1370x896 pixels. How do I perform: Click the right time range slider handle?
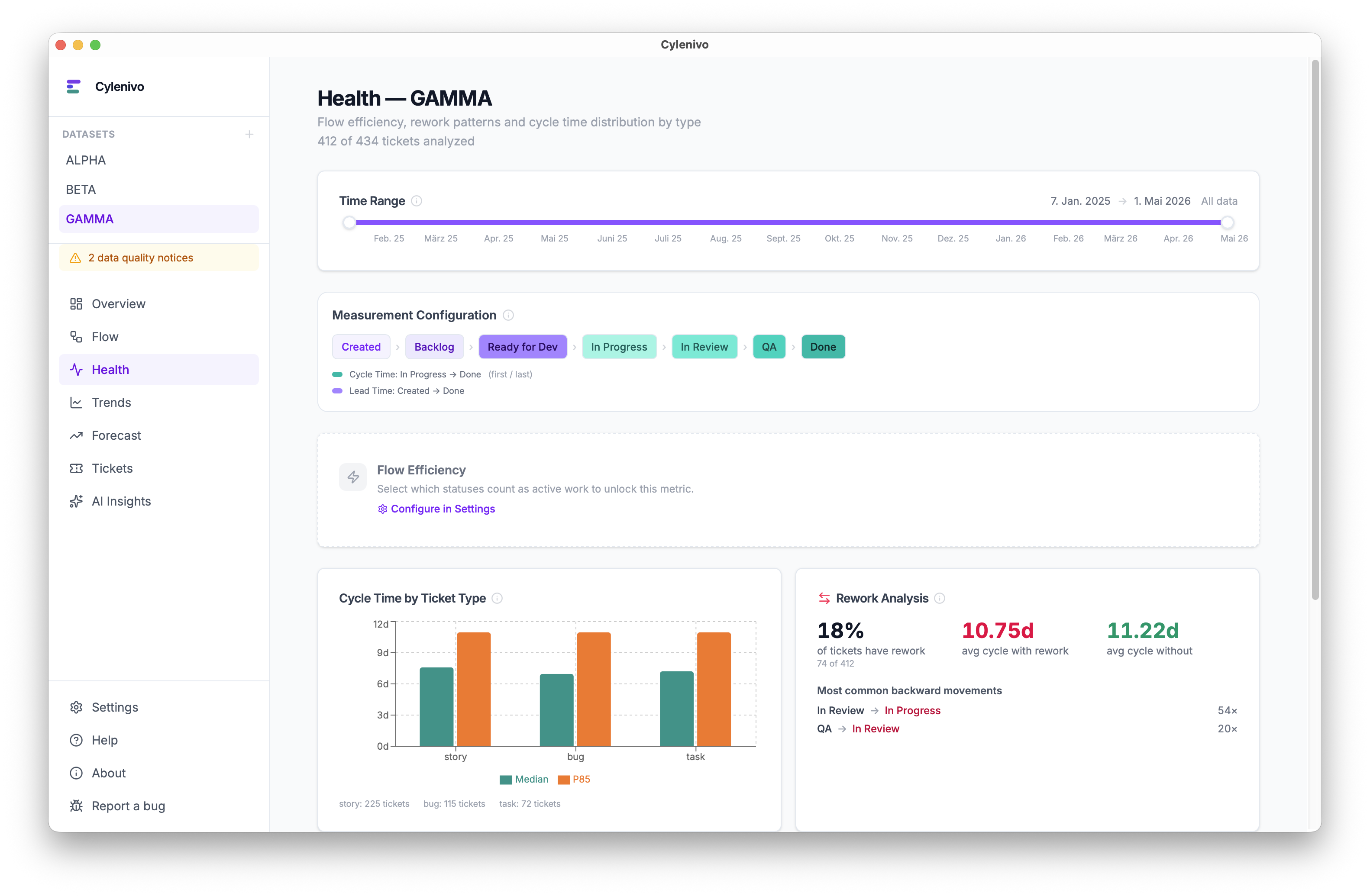1227,223
